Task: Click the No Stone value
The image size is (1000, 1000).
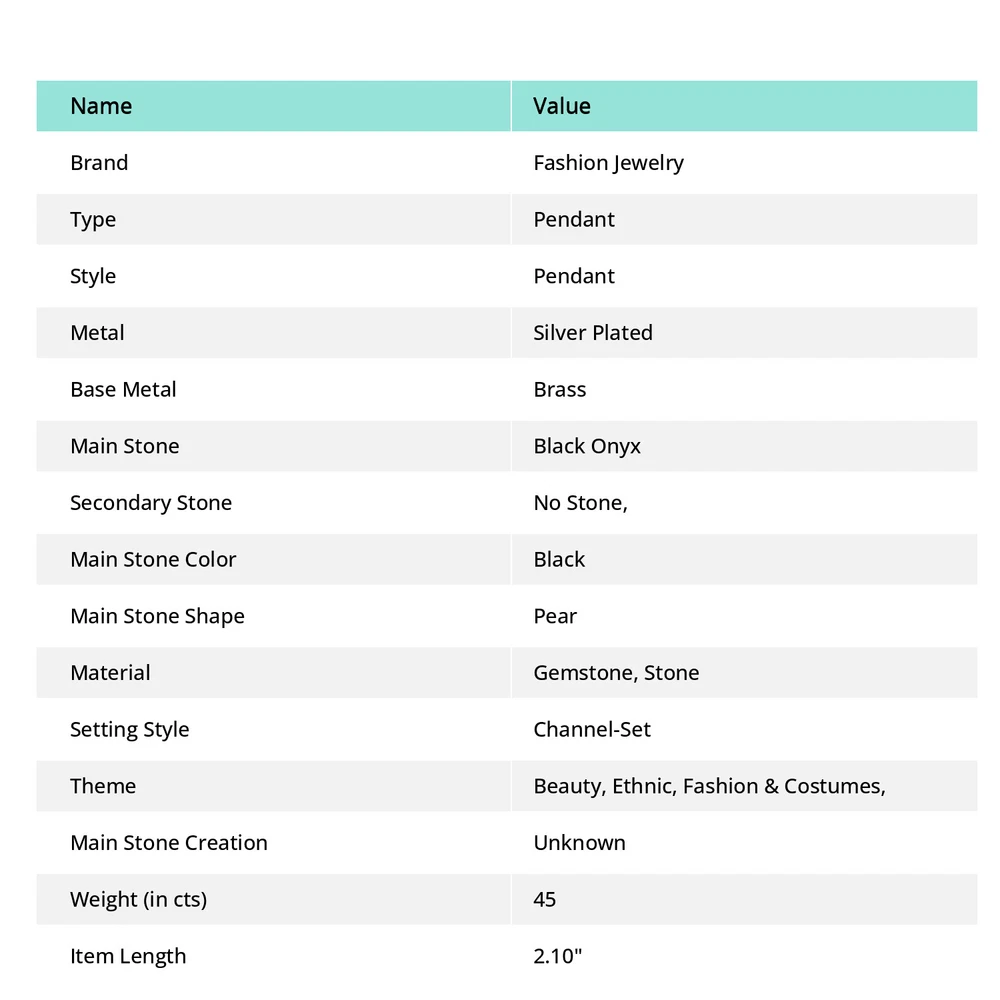Action: (x=580, y=503)
